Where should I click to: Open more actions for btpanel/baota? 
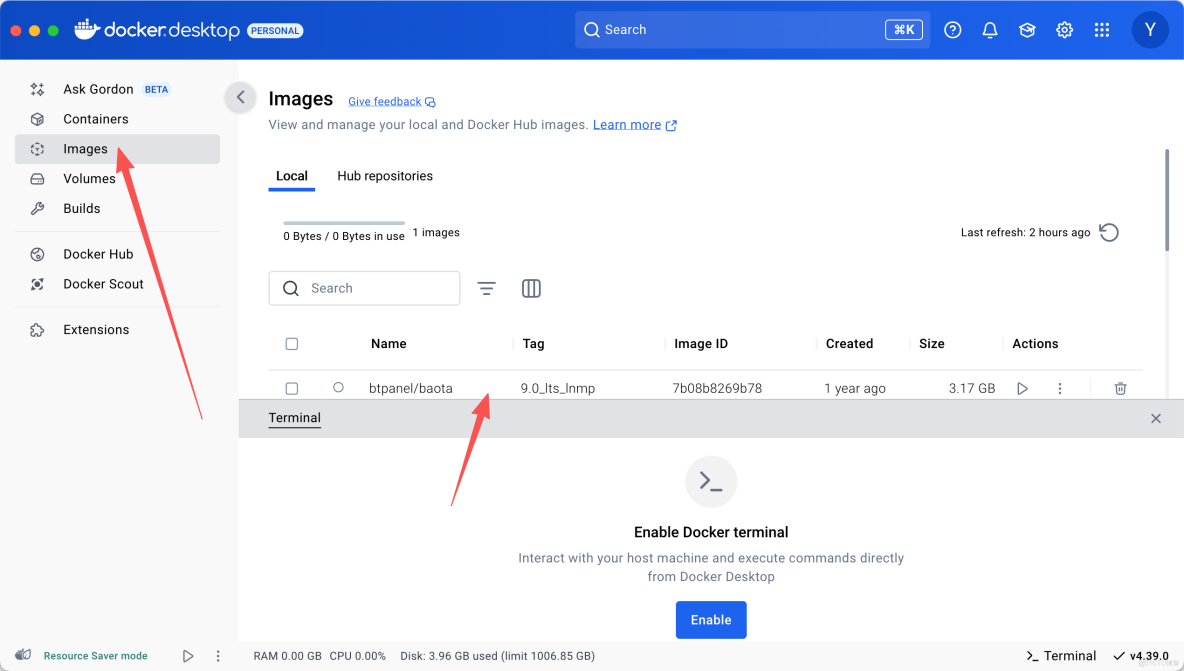point(1060,388)
